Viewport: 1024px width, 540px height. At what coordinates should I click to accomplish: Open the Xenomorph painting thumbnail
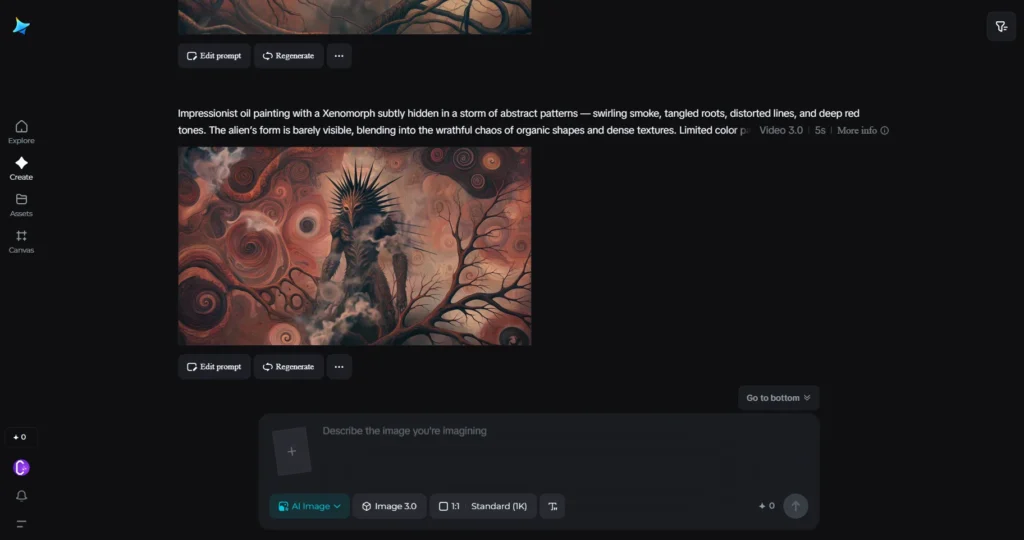355,246
